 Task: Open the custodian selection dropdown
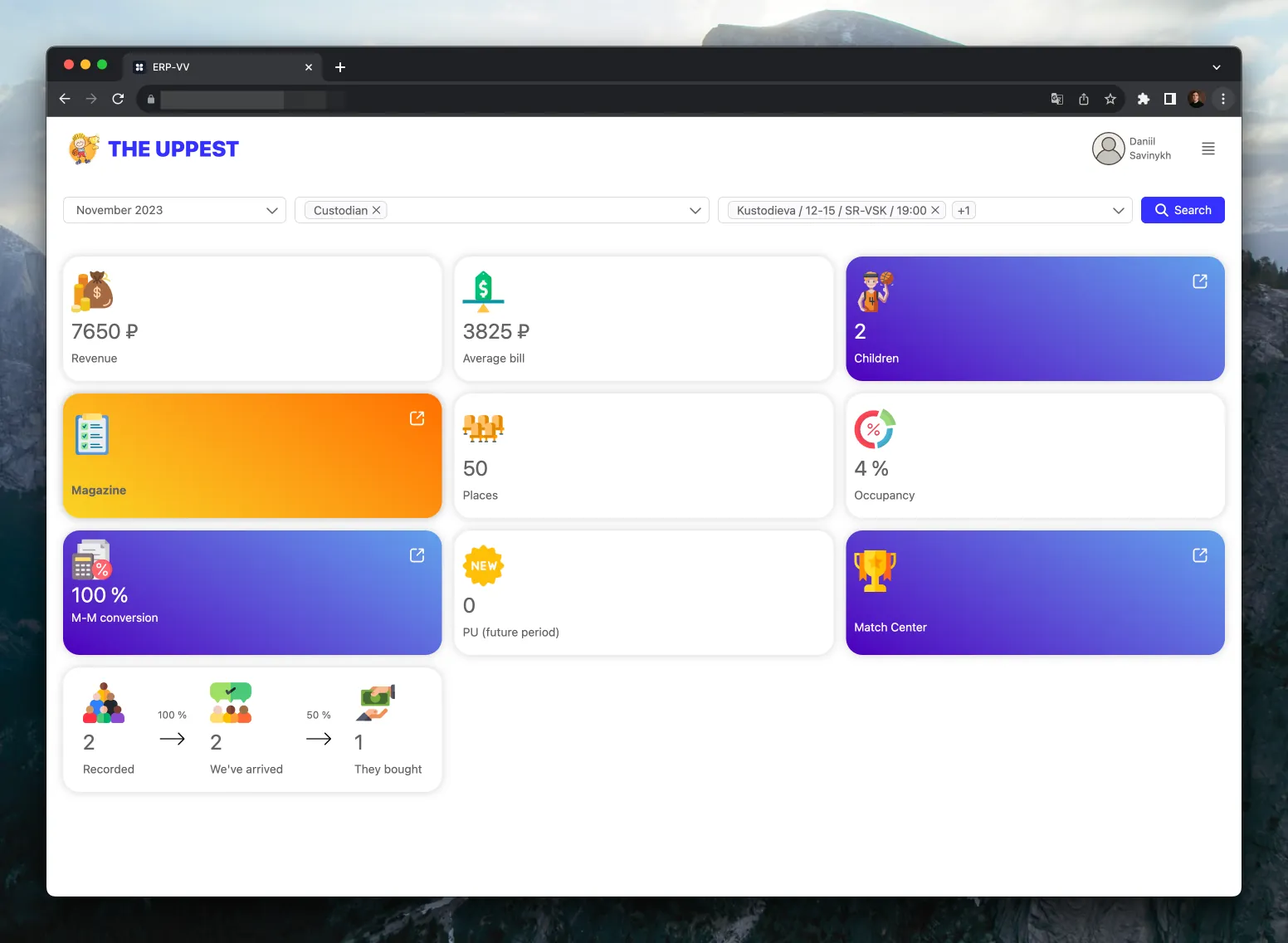[695, 210]
